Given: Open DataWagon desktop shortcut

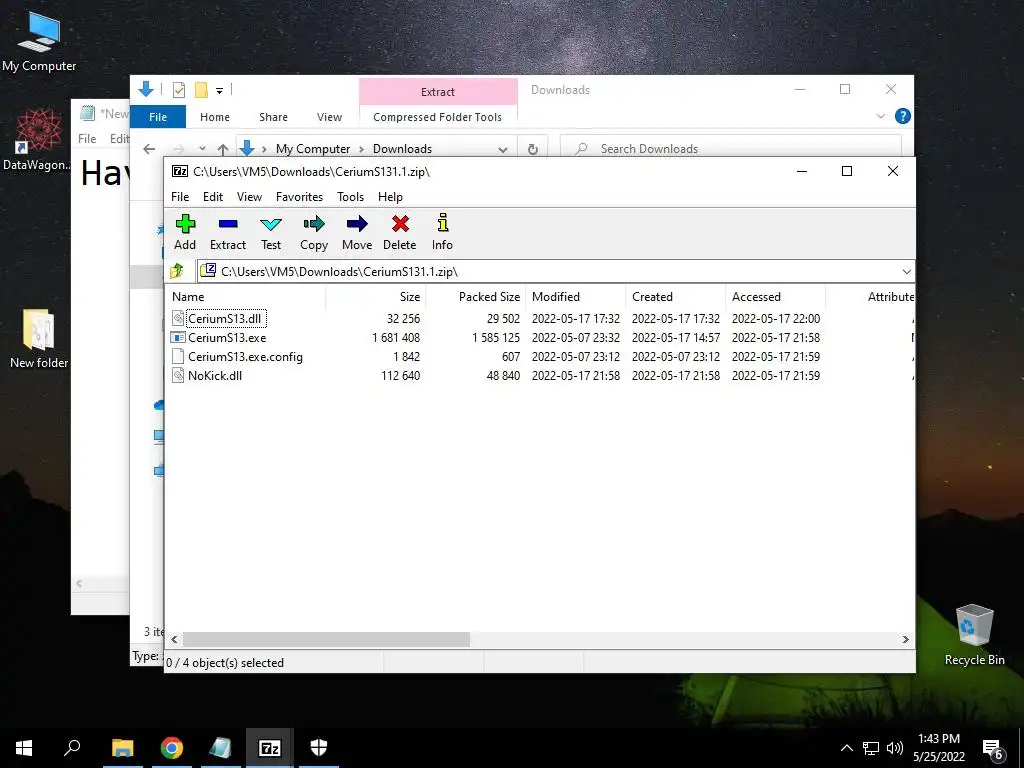Looking at the screenshot, I should coord(37,139).
